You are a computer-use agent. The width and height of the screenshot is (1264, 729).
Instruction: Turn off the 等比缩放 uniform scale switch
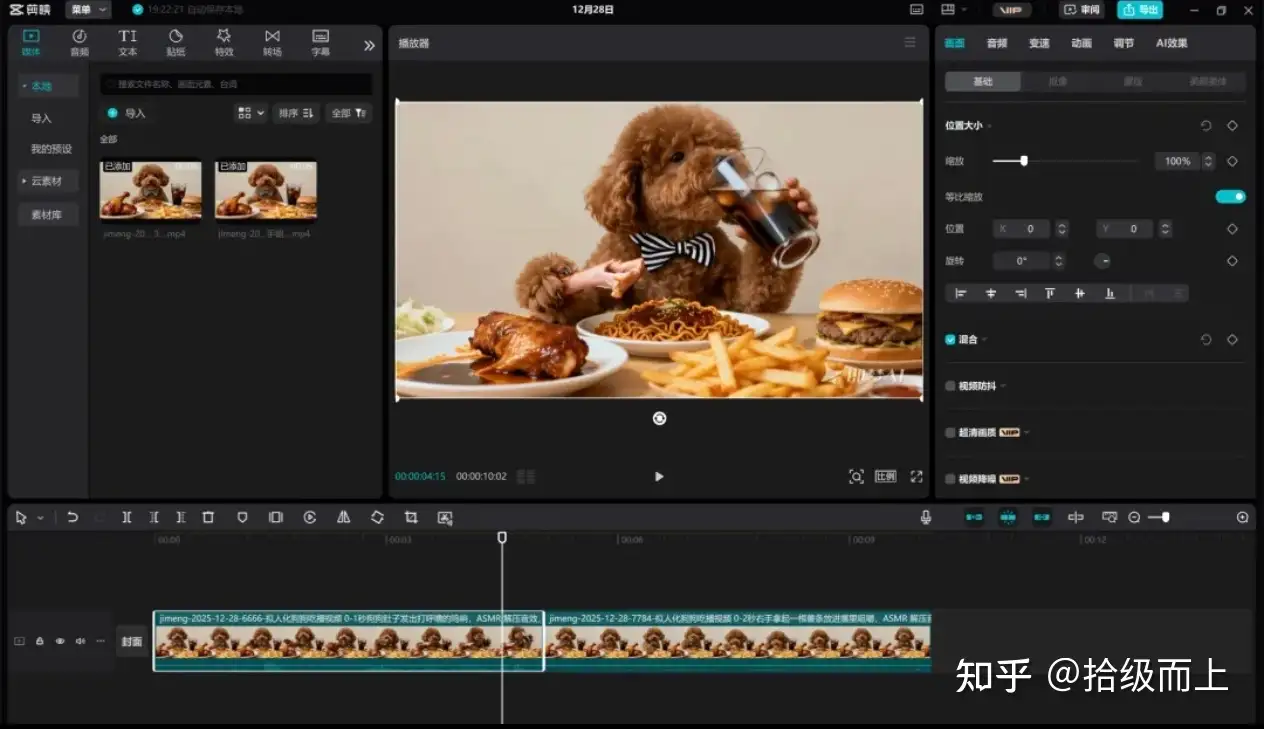click(x=1230, y=196)
